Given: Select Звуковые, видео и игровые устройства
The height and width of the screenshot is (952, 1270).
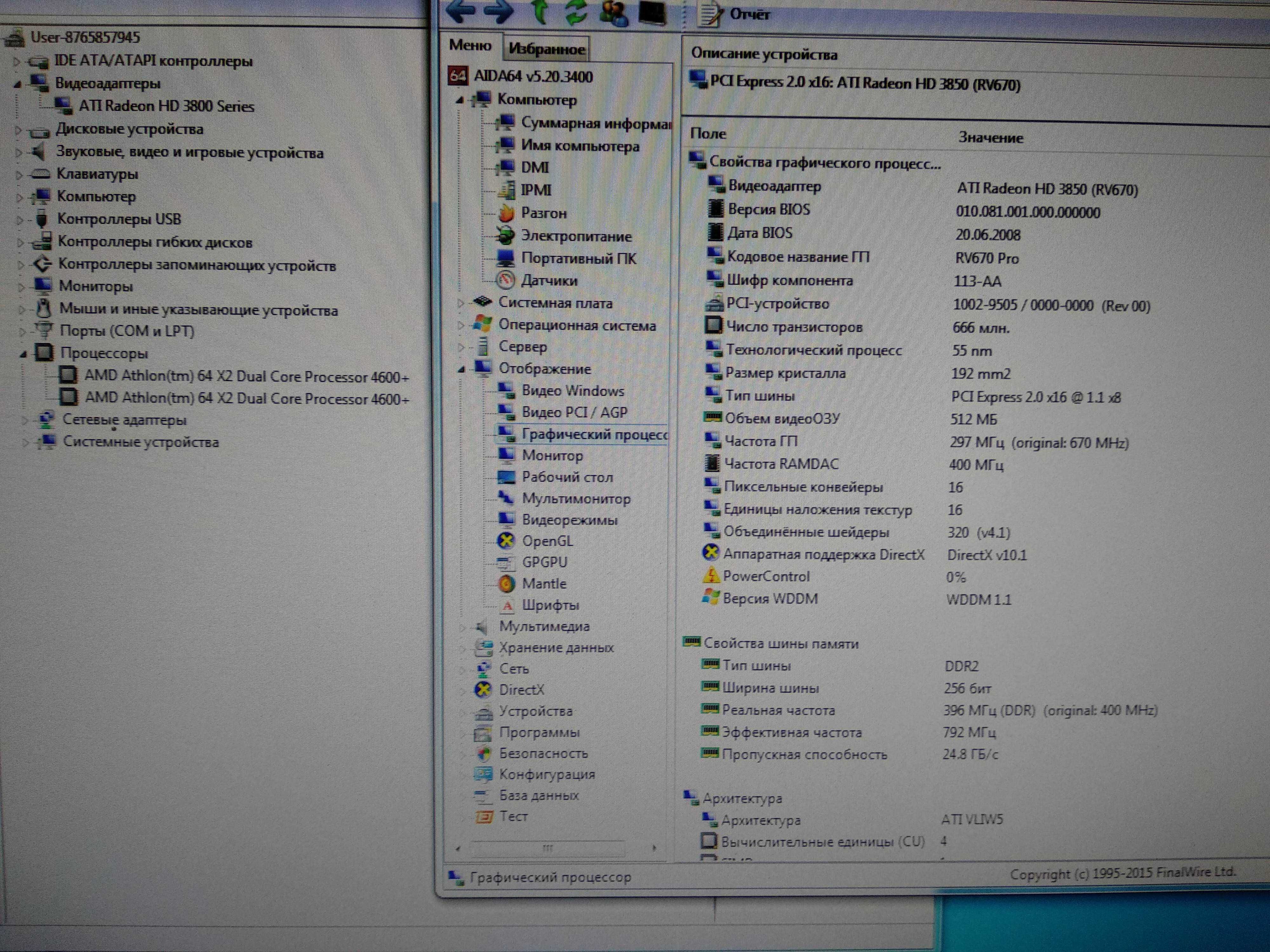Looking at the screenshot, I should coord(190,153).
